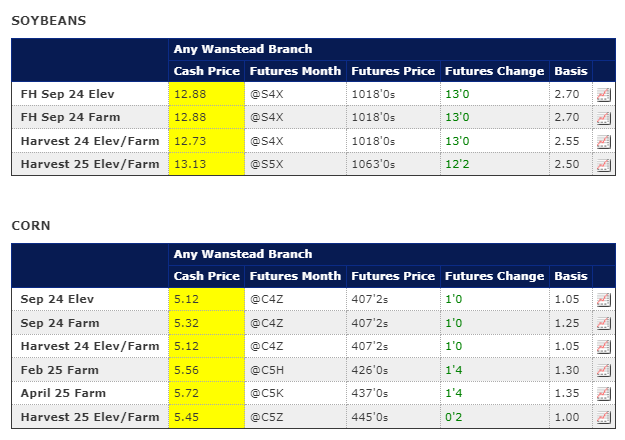Open chart icon for Sep 24 Elev corn

click(x=603, y=299)
